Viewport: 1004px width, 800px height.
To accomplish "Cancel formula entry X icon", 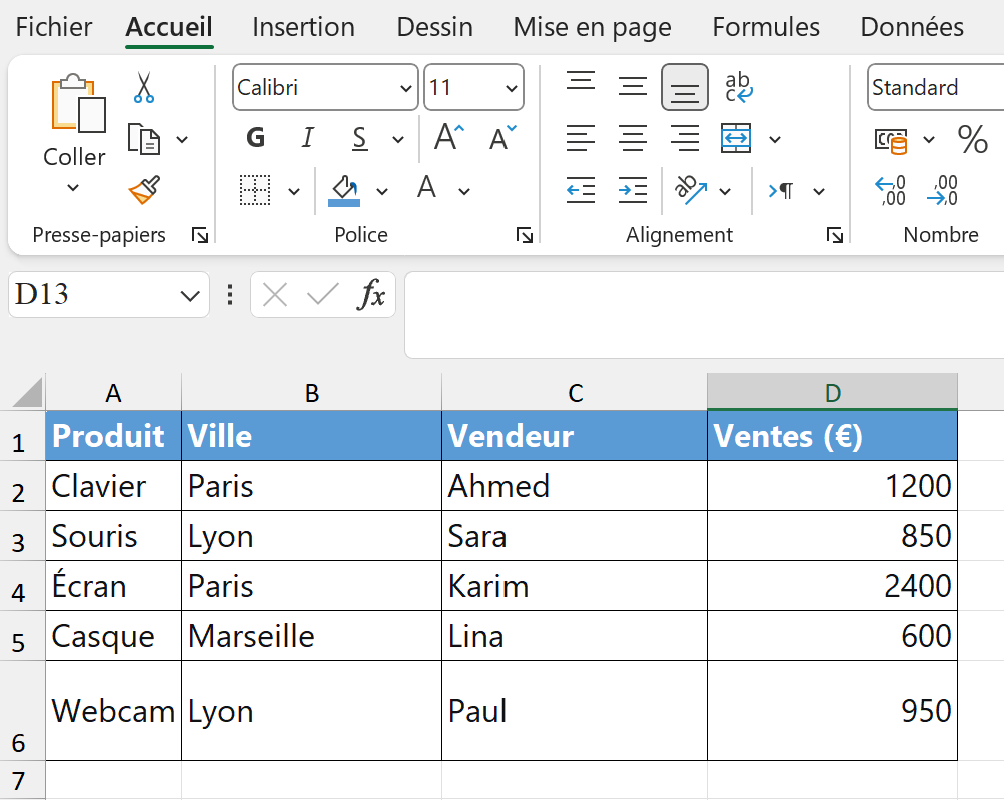I will pos(275,295).
